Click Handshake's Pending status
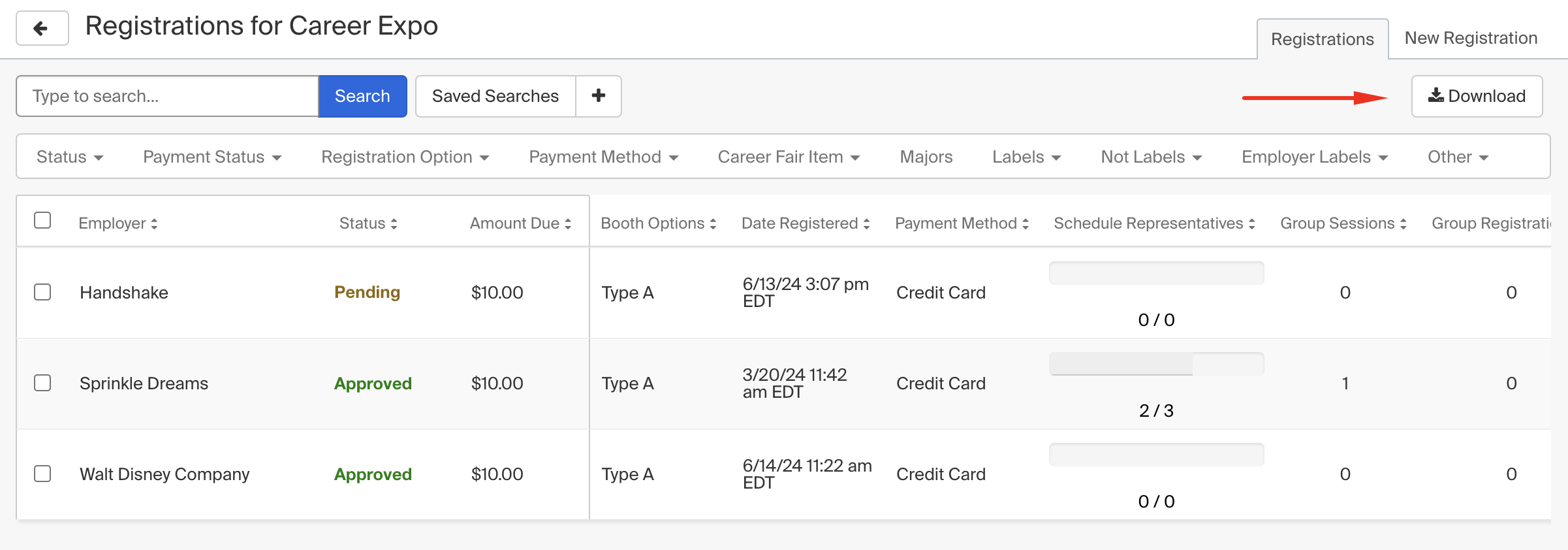The image size is (1568, 550). point(367,292)
